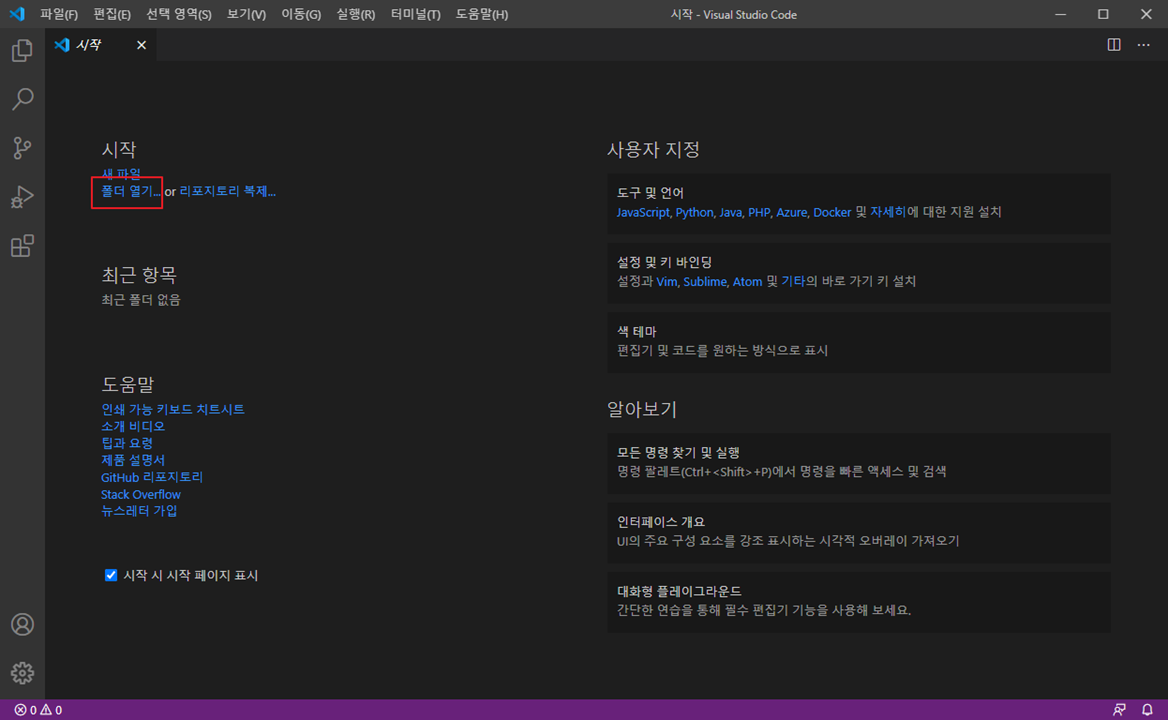Click the PHP language support link

click(759, 212)
